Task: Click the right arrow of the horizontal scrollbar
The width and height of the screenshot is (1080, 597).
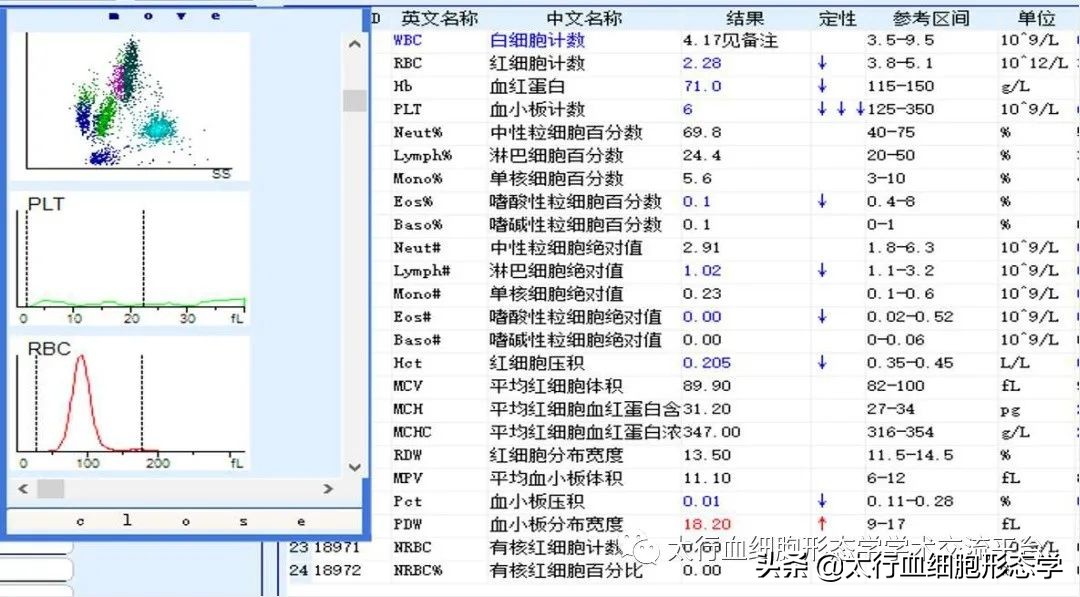Action: [x=327, y=490]
